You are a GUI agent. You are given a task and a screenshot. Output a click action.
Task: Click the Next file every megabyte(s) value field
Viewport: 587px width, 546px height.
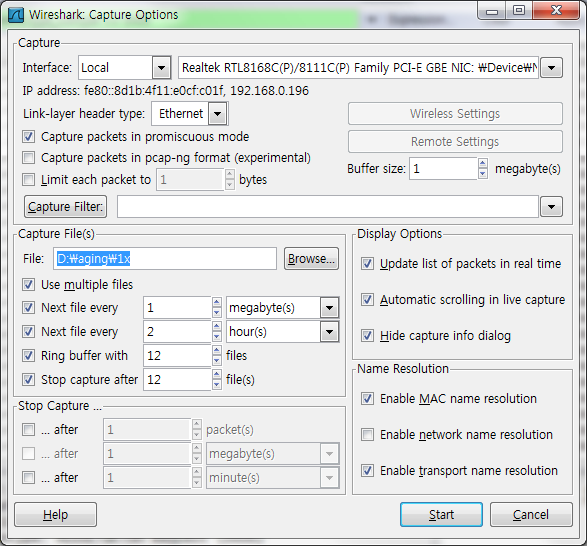click(x=177, y=307)
